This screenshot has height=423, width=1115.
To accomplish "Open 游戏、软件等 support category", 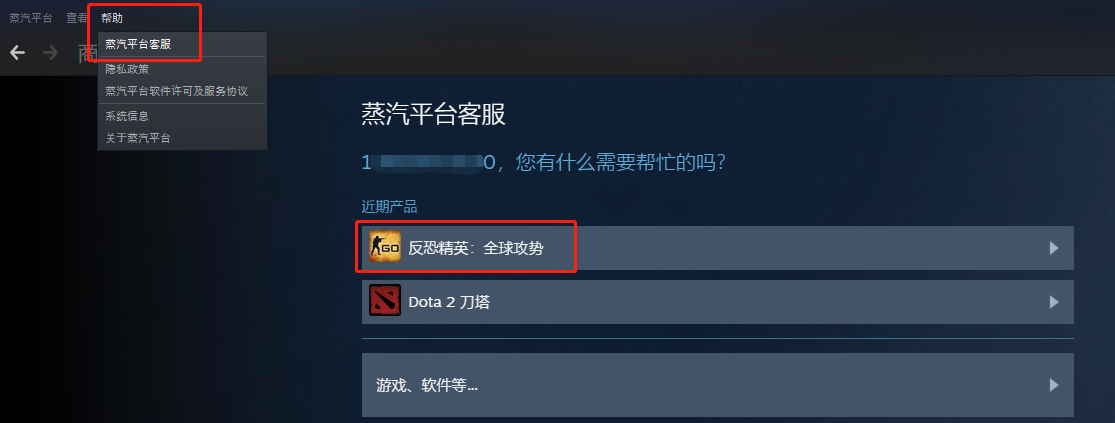I will (717, 385).
